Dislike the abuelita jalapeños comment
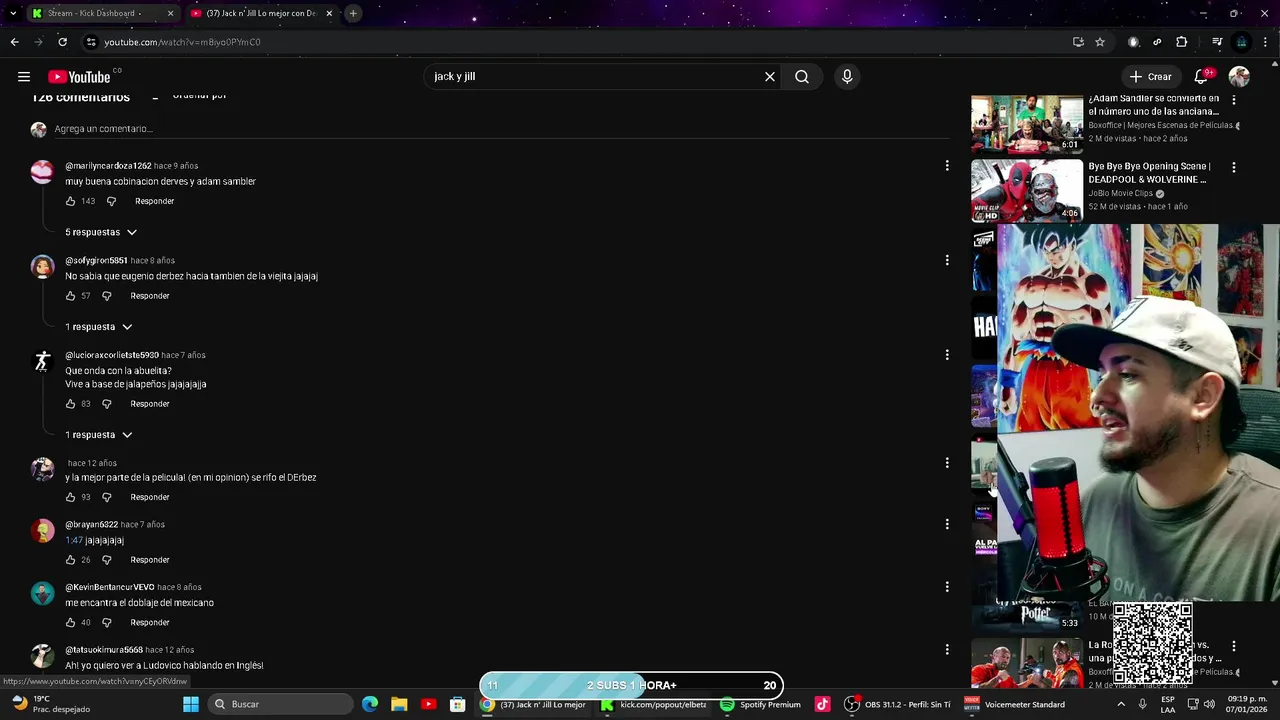 [x=107, y=404]
